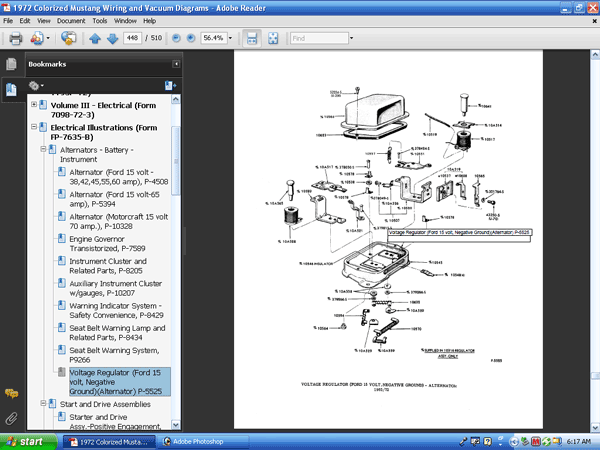Open the Attachments paperclip panel
This screenshot has height=450, width=600.
[x=12, y=417]
